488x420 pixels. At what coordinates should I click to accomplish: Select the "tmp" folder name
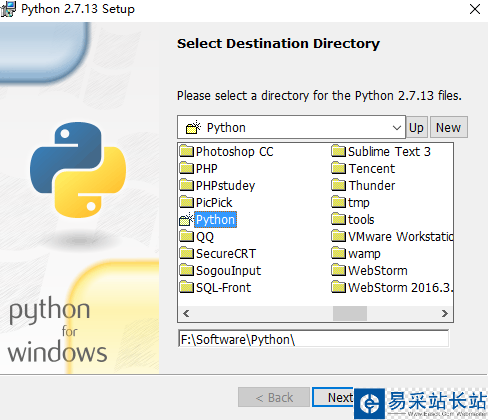(359, 203)
